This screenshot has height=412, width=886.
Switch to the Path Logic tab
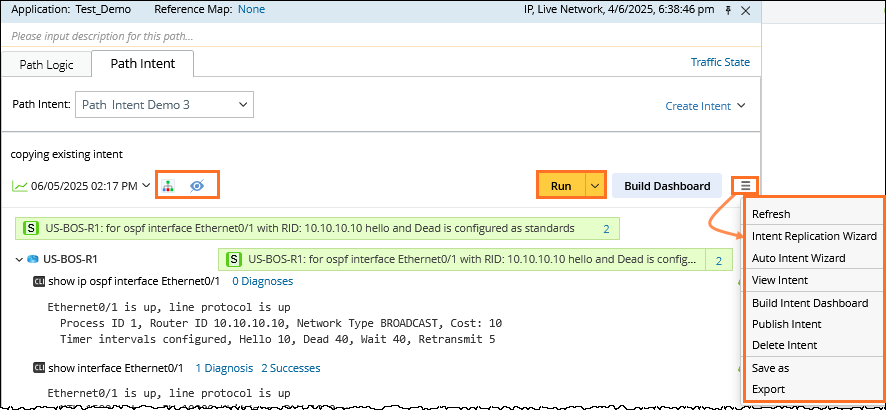[x=46, y=64]
